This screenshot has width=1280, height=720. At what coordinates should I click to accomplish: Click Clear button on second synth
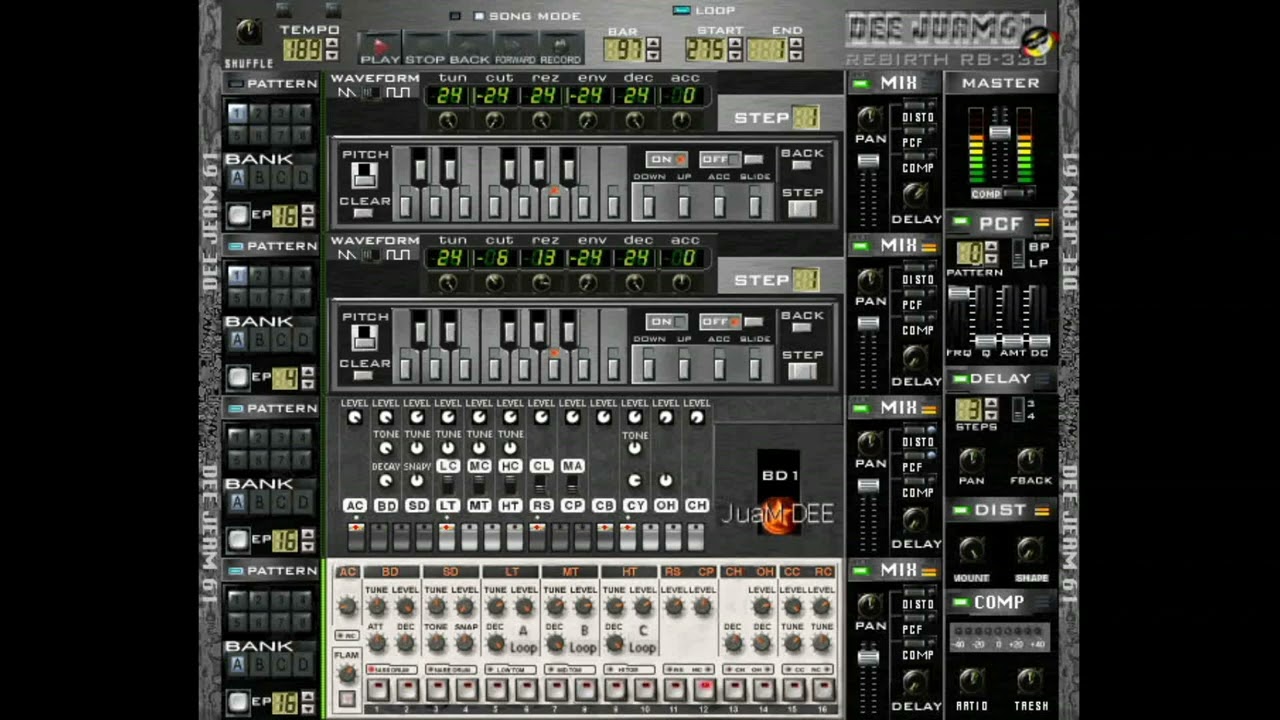tap(364, 375)
